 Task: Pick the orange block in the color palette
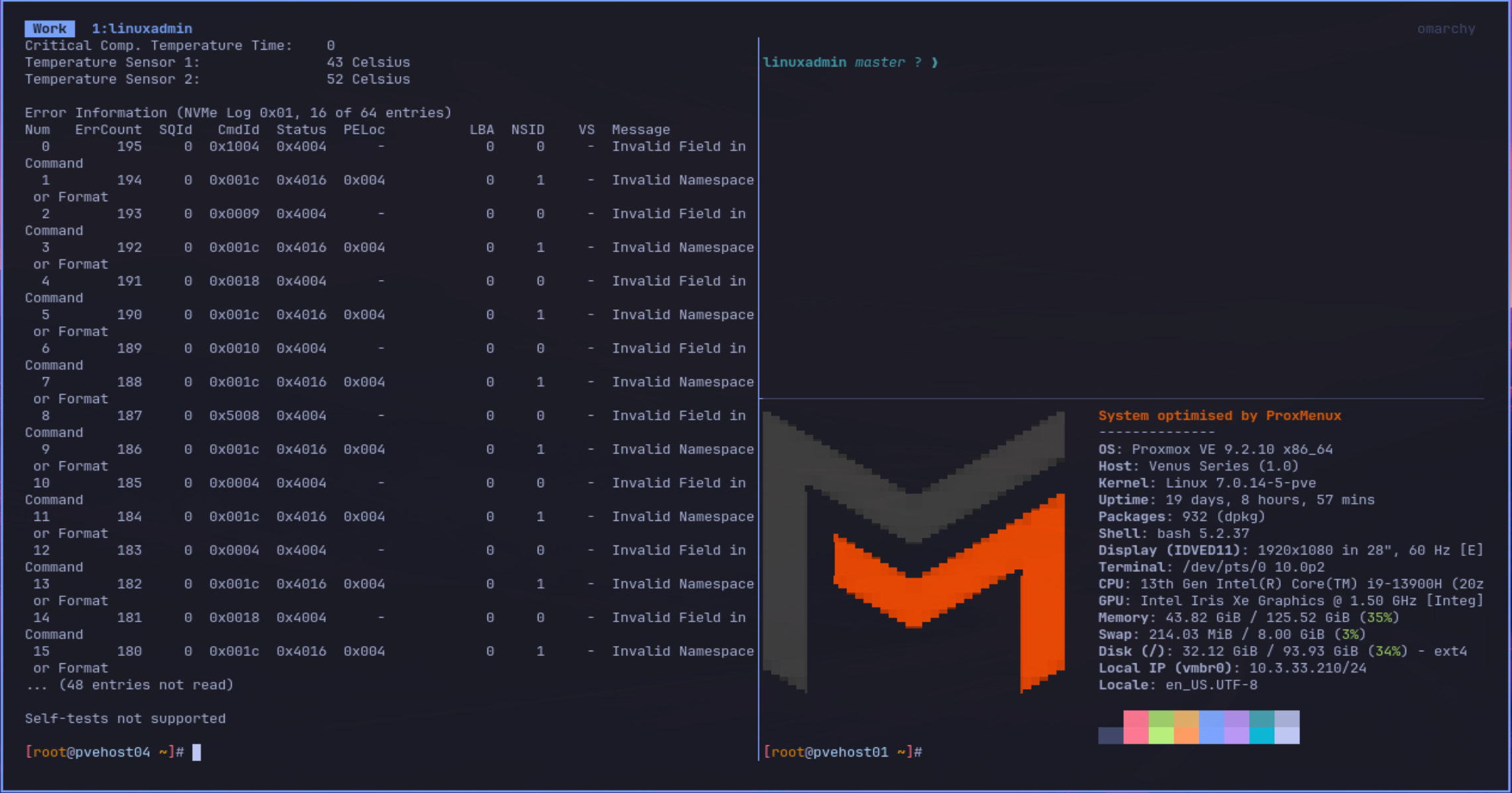1186,727
